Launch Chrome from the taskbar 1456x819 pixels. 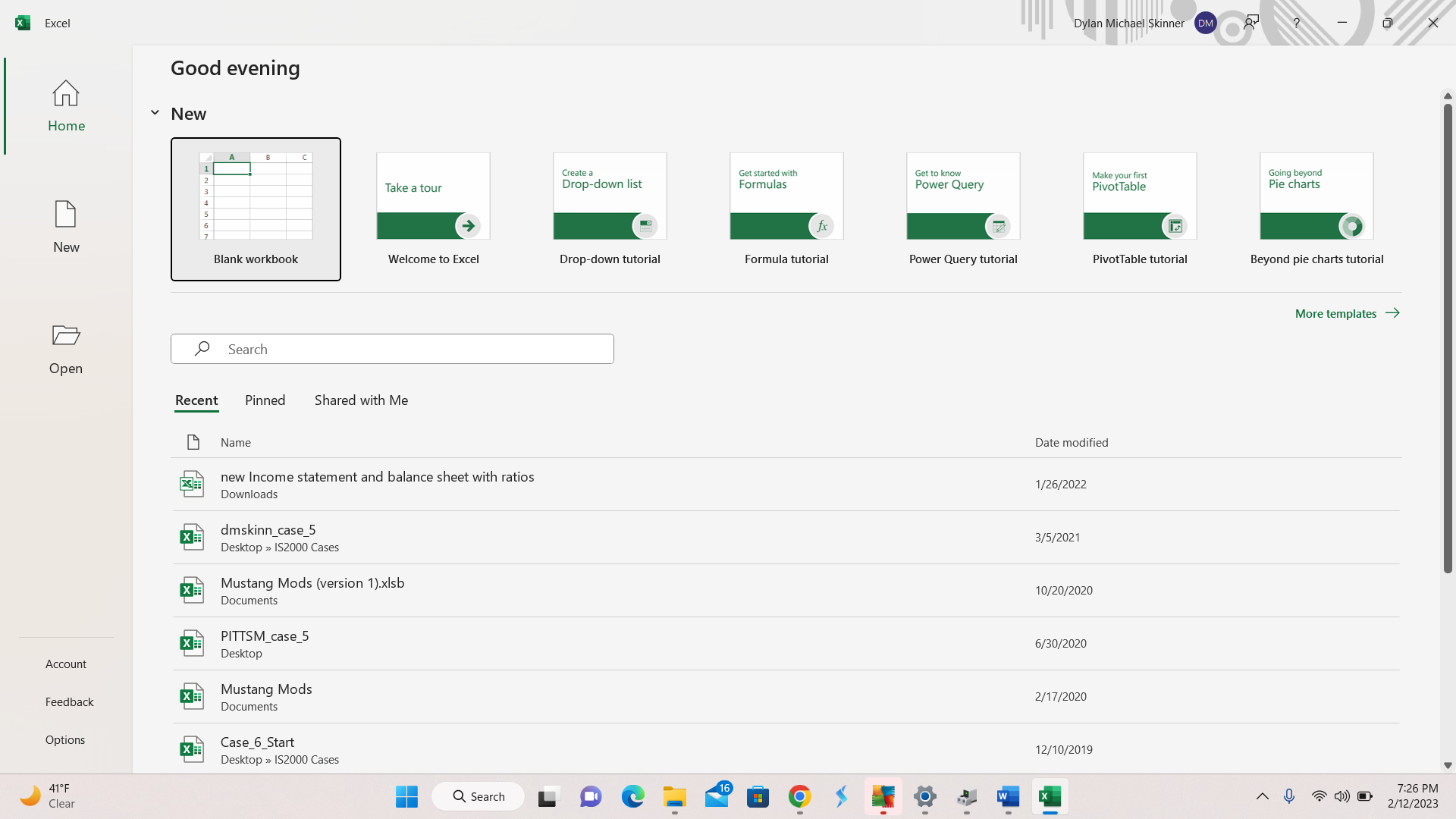pyautogui.click(x=800, y=797)
